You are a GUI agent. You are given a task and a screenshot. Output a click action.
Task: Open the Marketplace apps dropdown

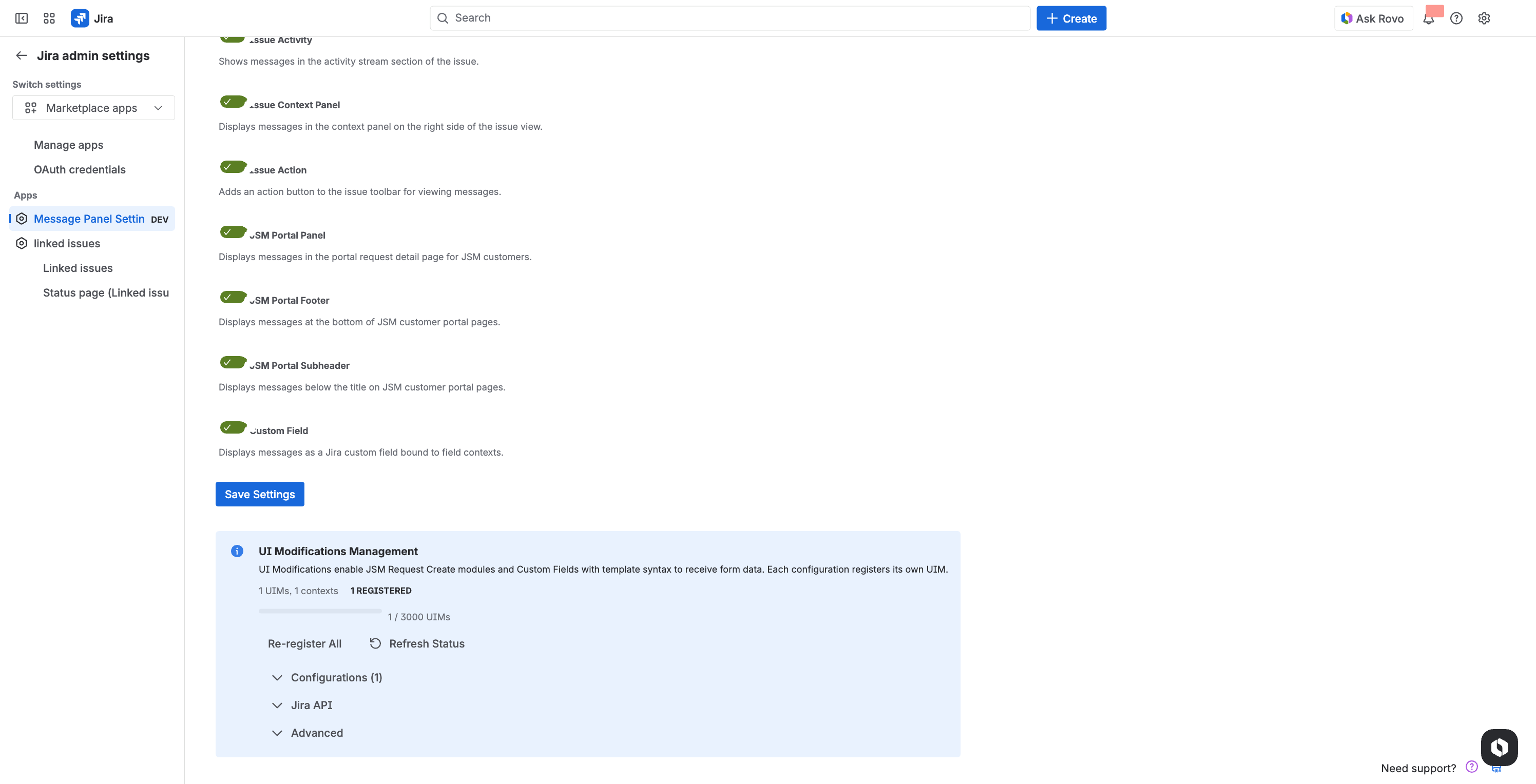coord(93,108)
